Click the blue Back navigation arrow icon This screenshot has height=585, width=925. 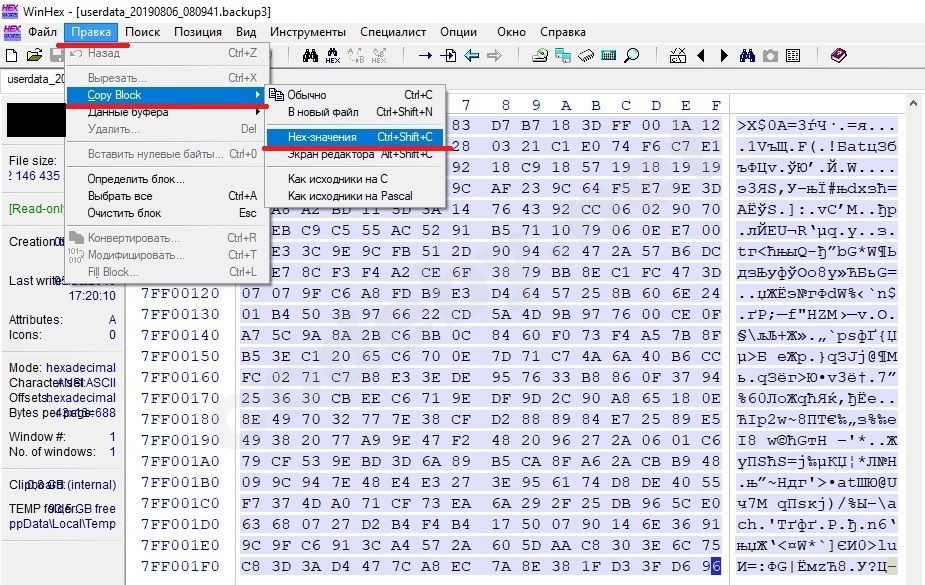pos(471,55)
